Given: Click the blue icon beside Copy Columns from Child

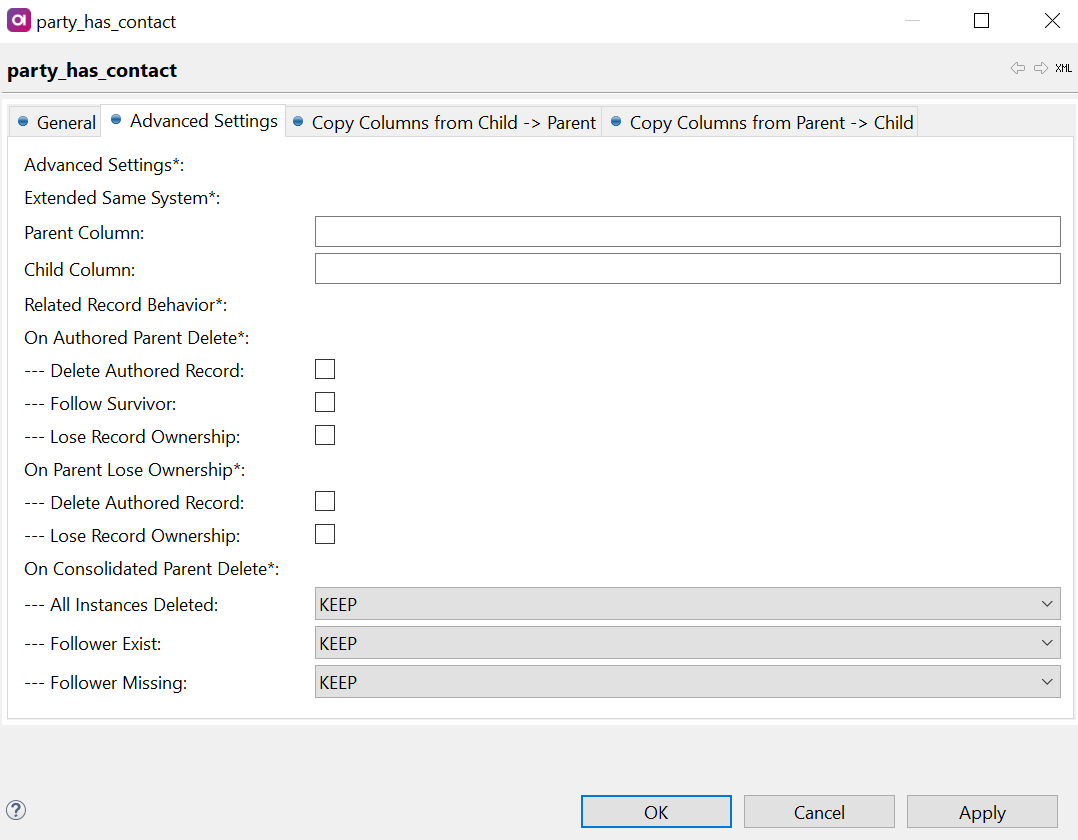Looking at the screenshot, I should click(299, 122).
